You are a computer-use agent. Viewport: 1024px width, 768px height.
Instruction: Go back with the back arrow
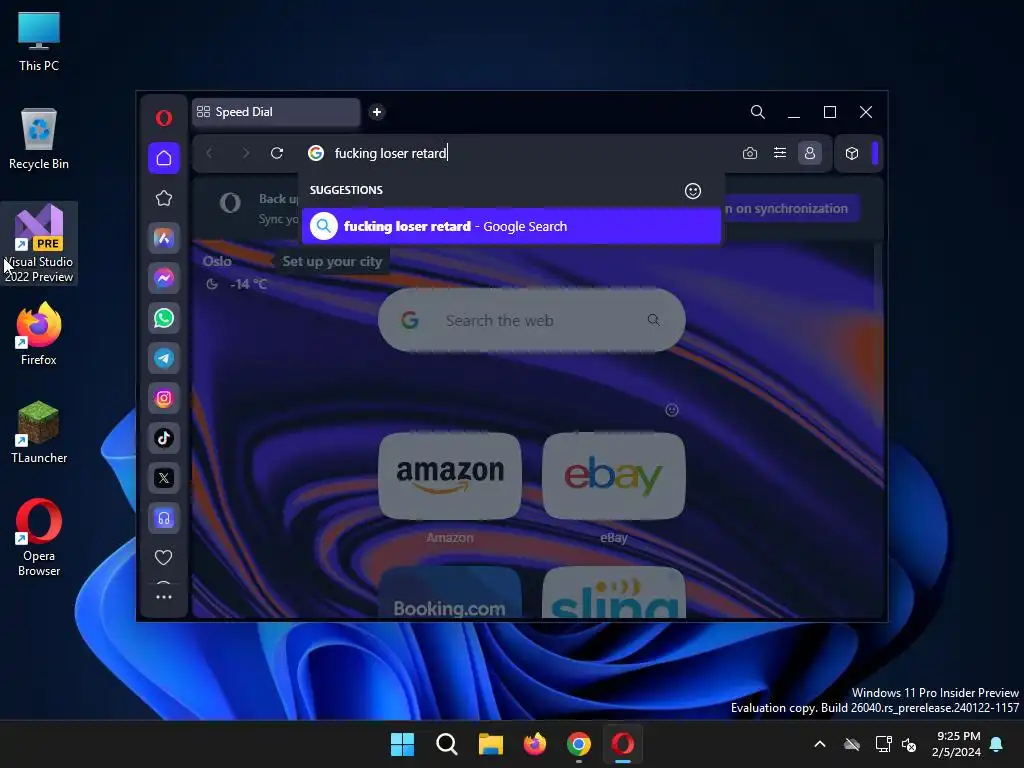click(209, 153)
